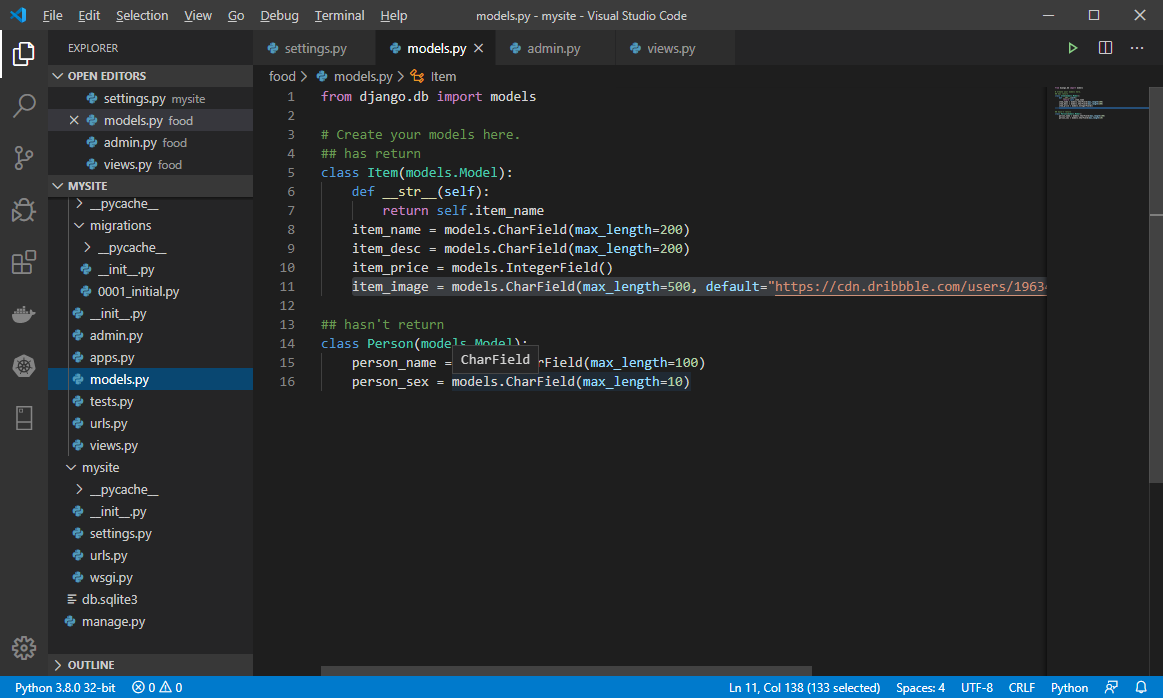Open the Manage gear at bottom of activity bar
This screenshot has height=698, width=1163.
click(x=24, y=648)
